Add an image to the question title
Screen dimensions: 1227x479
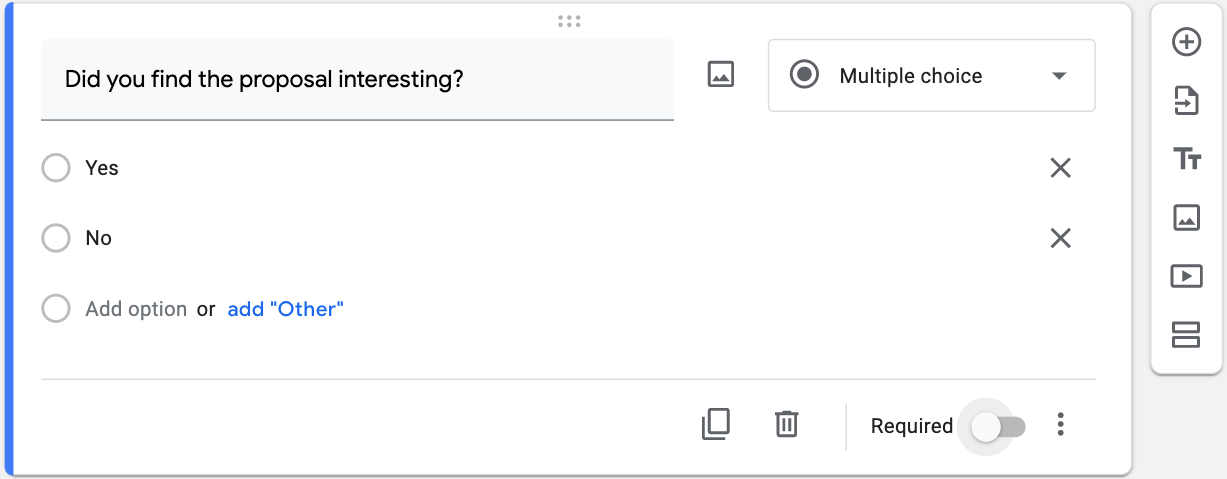[x=721, y=74]
